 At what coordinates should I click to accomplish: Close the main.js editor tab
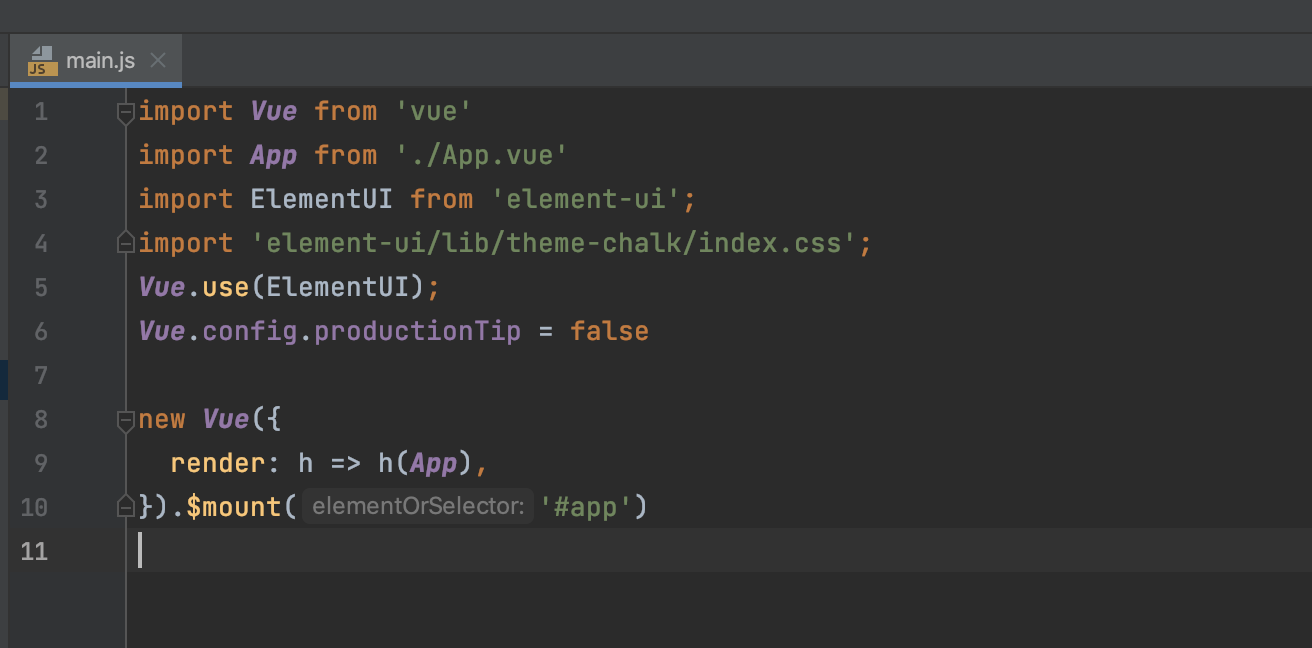157,61
